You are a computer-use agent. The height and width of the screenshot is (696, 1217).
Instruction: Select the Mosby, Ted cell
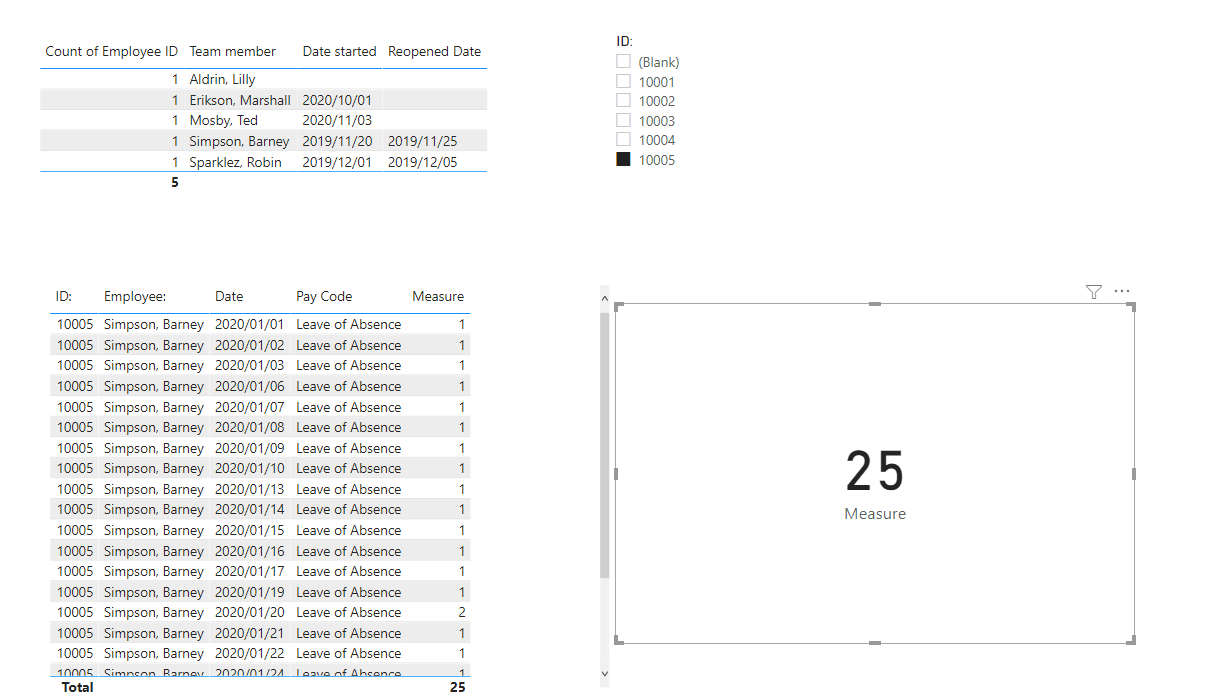[224, 120]
